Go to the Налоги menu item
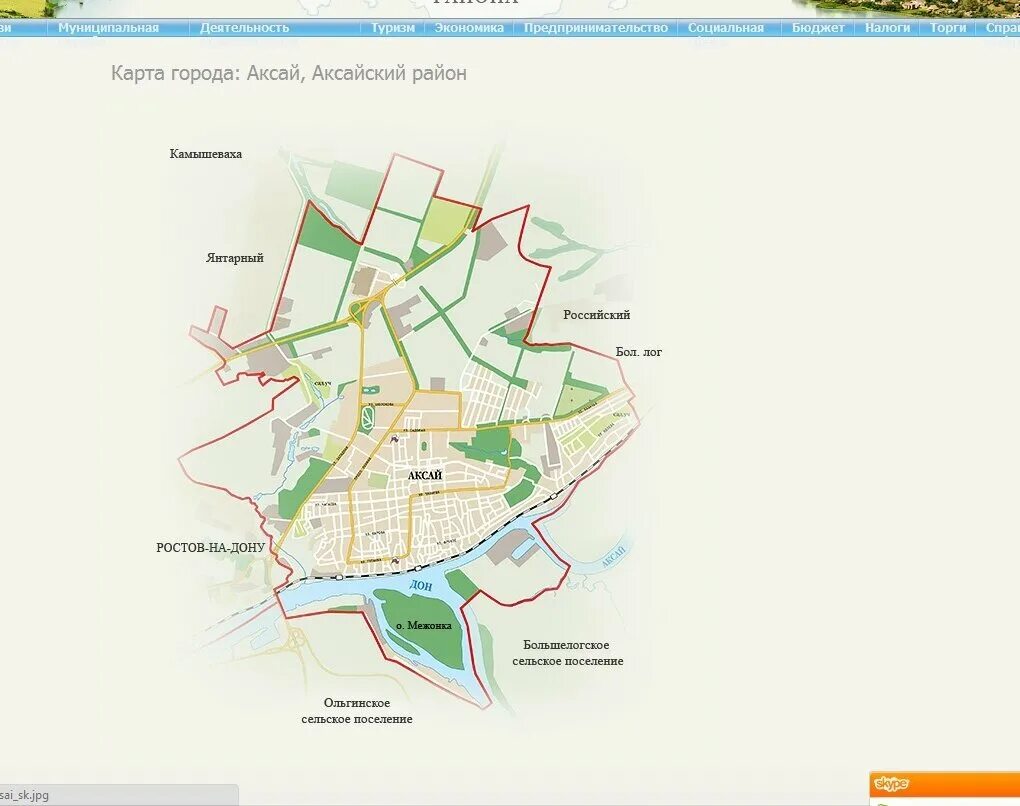1020x806 pixels. click(x=887, y=28)
